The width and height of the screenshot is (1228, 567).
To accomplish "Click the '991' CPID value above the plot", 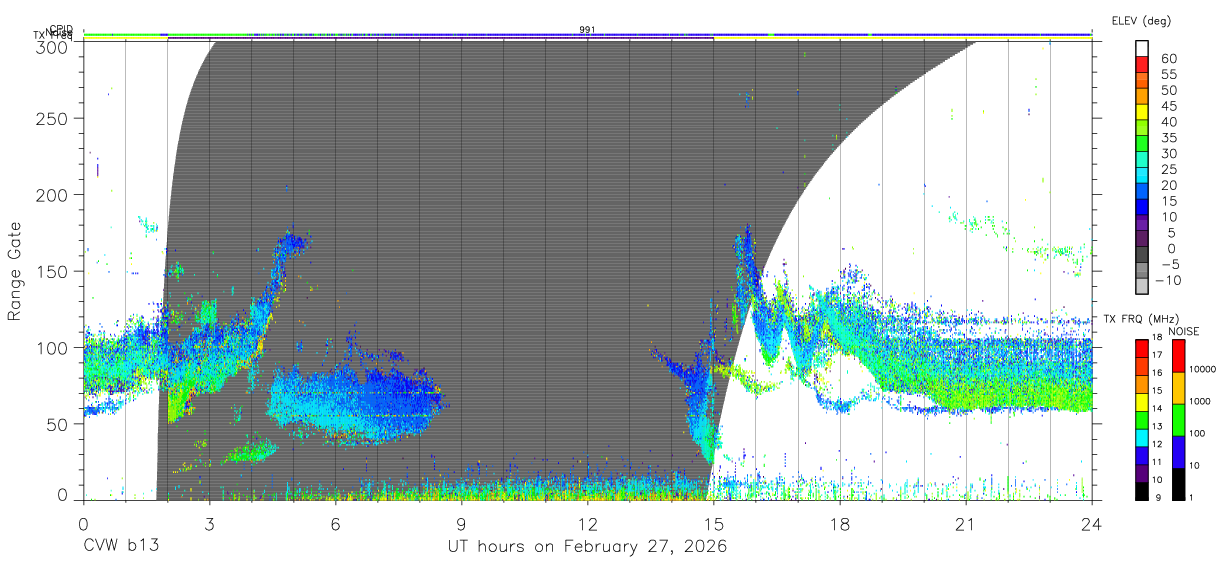I will tap(587, 30).
